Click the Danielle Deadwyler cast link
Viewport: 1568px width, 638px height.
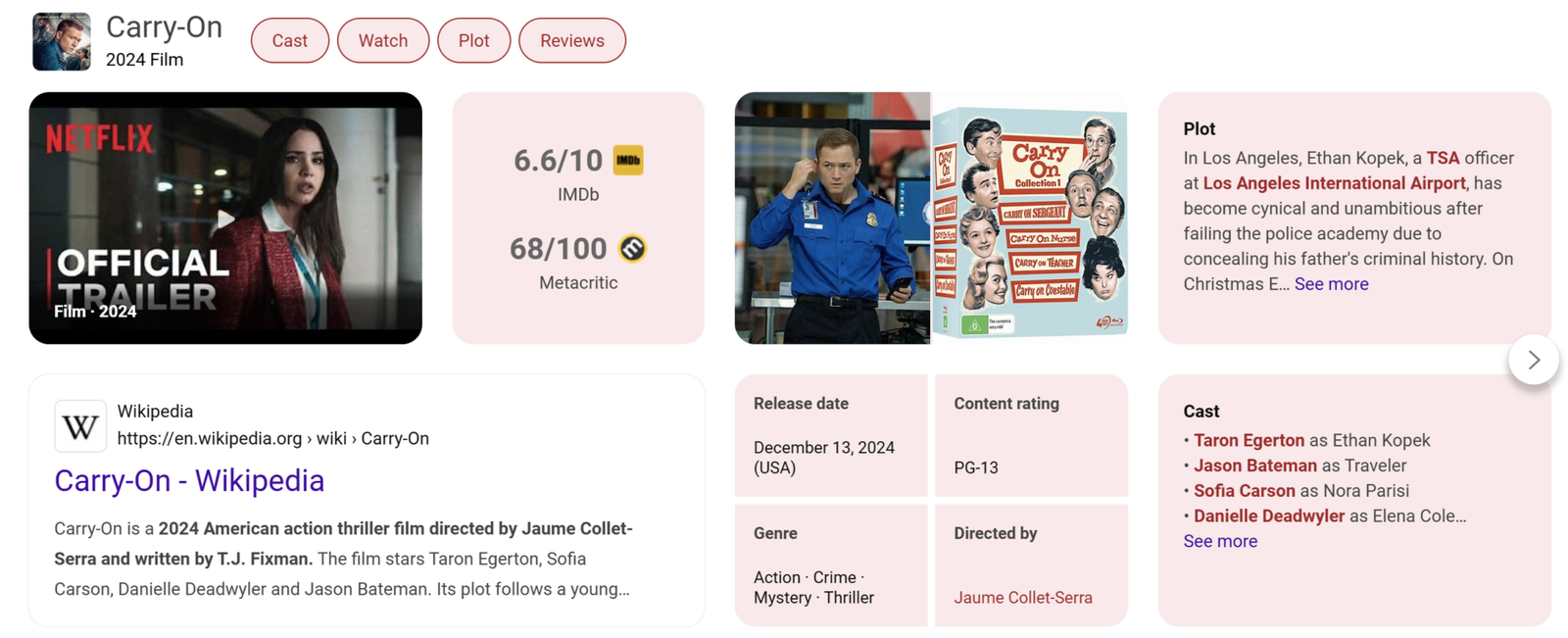[1268, 516]
